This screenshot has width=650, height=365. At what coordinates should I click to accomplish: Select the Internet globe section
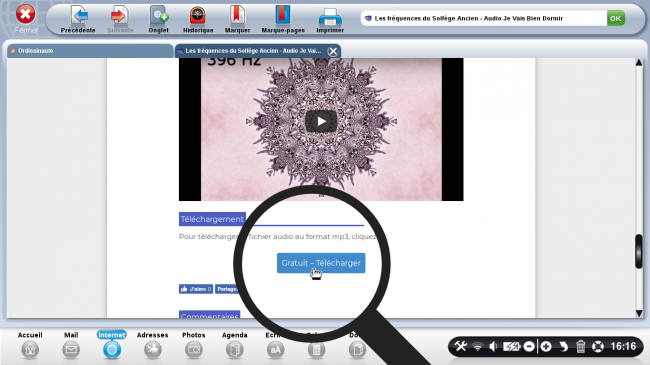112,345
